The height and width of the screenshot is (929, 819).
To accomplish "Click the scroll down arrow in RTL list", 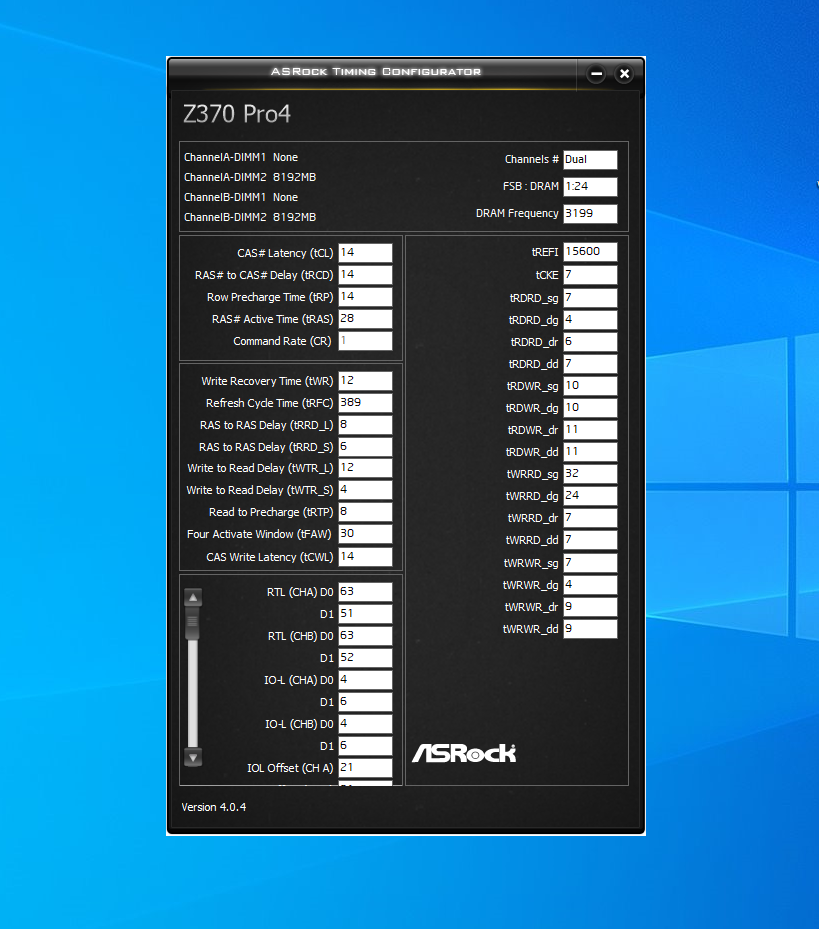I will [x=193, y=757].
